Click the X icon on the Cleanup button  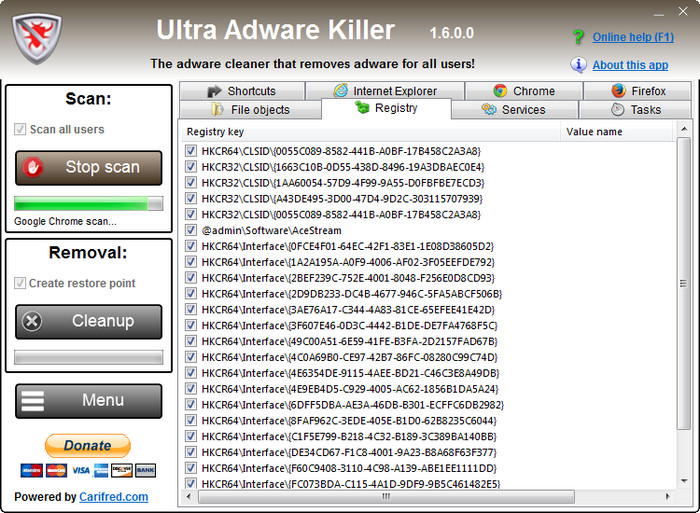click(32, 321)
